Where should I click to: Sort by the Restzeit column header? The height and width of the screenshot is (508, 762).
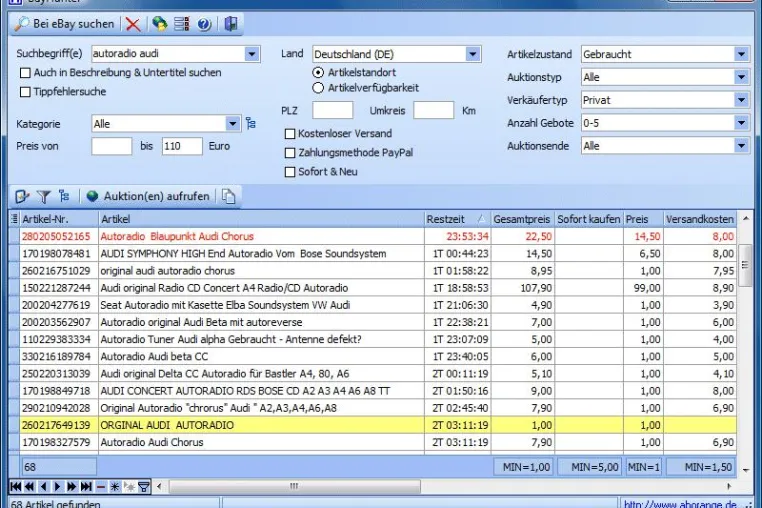tap(457, 219)
